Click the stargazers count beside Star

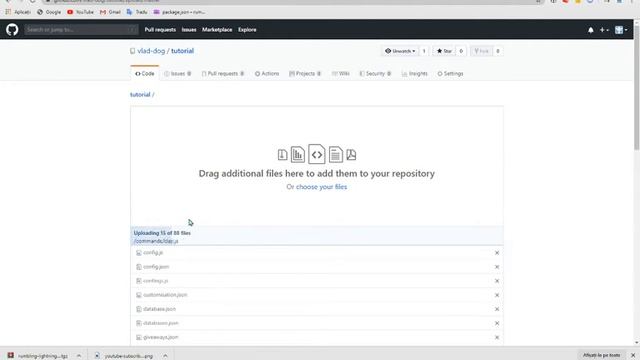click(461, 51)
